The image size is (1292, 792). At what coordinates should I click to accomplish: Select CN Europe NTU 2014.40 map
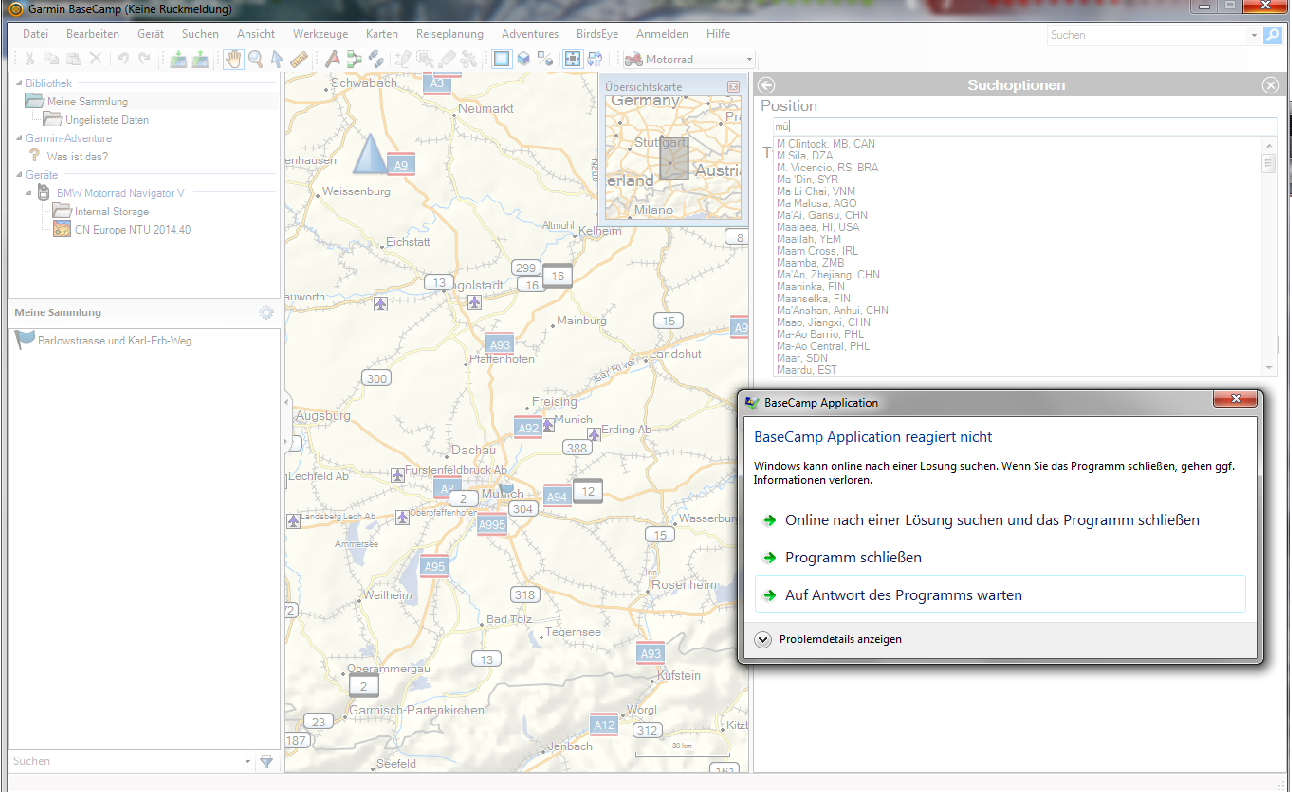tap(132, 230)
